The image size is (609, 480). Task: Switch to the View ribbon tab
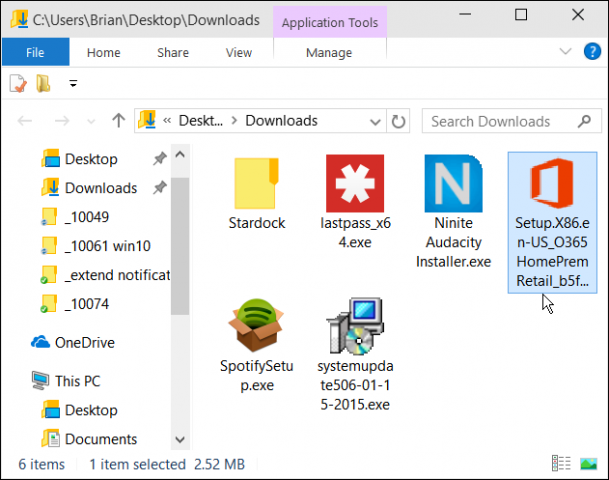239,52
